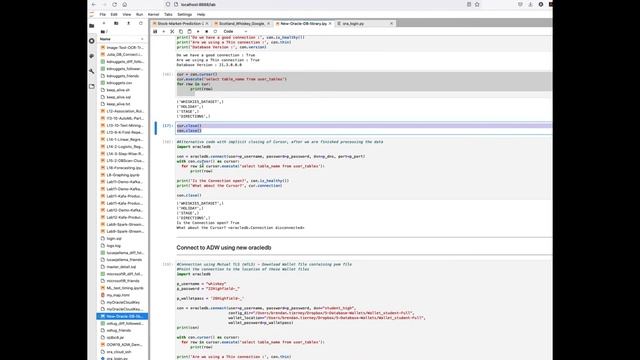Open the cell type Code dropdown

pyautogui.click(x=236, y=31)
